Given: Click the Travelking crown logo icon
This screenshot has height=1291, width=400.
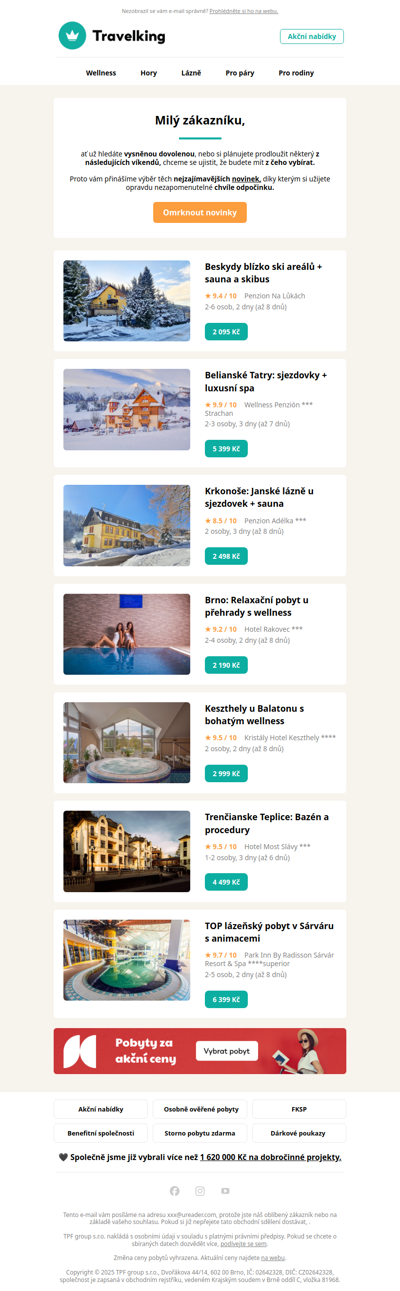Looking at the screenshot, I should (x=72, y=36).
